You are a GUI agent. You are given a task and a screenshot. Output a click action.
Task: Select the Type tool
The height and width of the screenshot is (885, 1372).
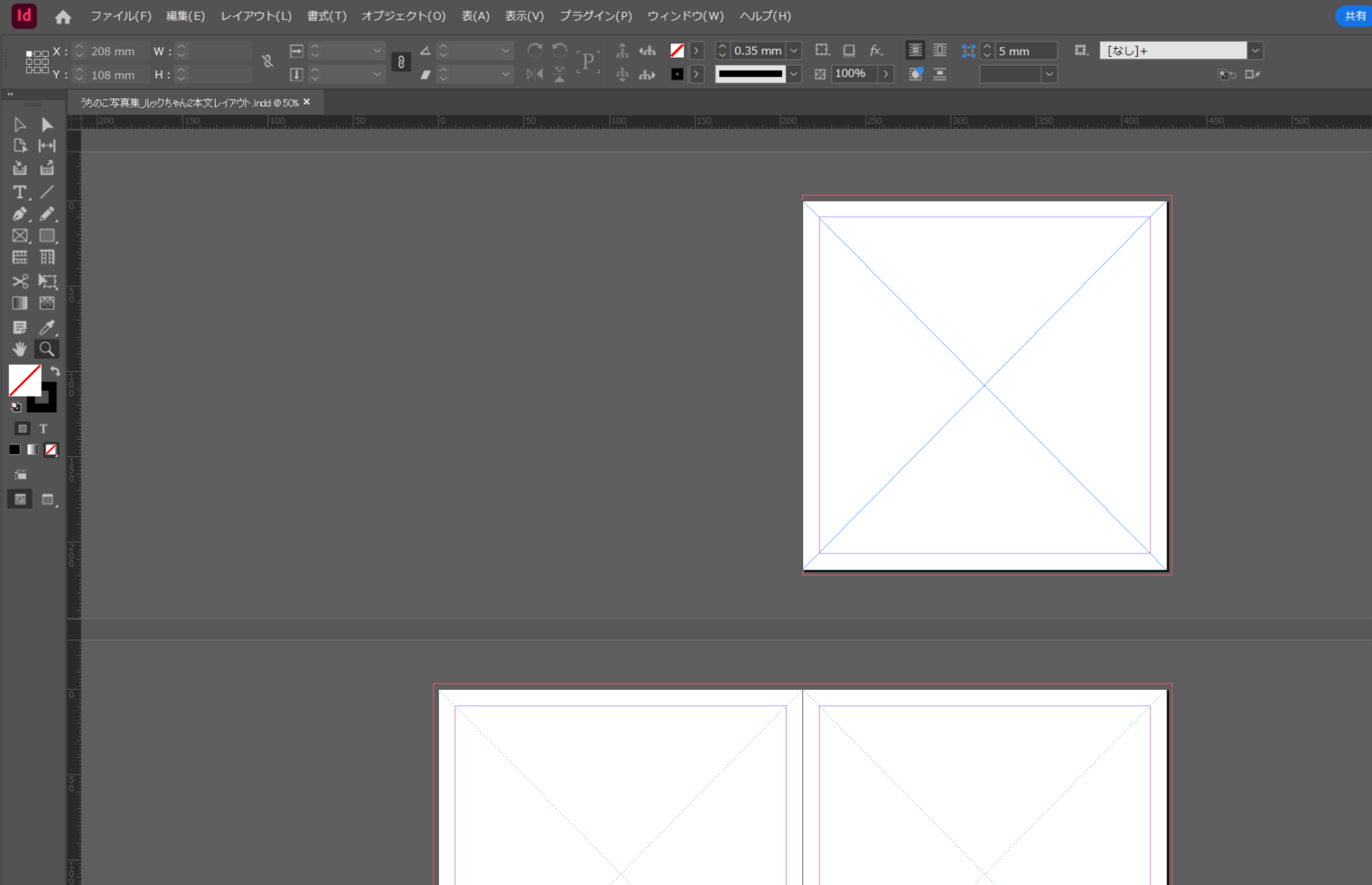coord(20,192)
